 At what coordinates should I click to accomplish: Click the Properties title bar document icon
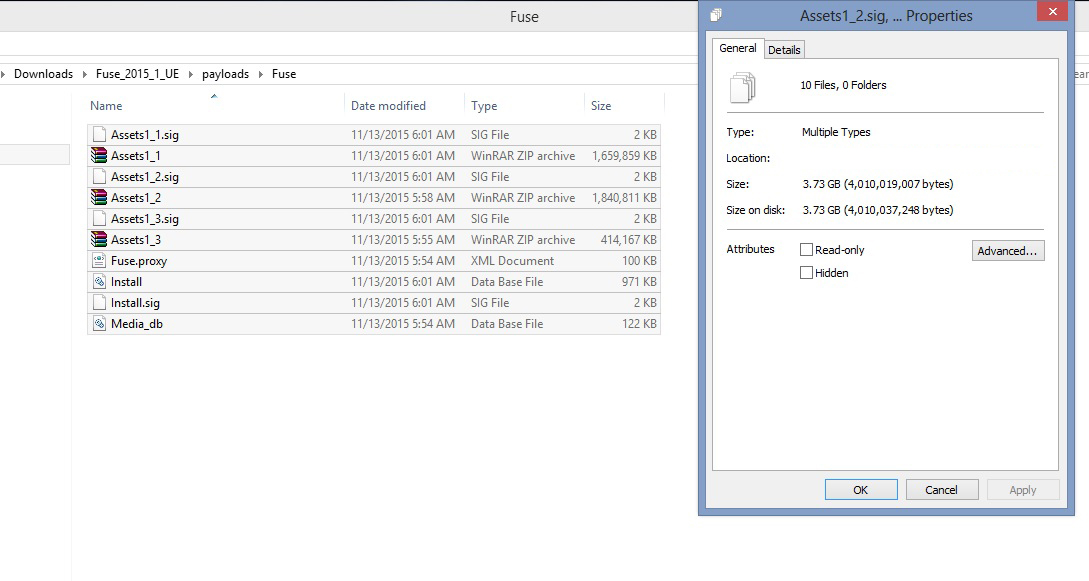(716, 15)
